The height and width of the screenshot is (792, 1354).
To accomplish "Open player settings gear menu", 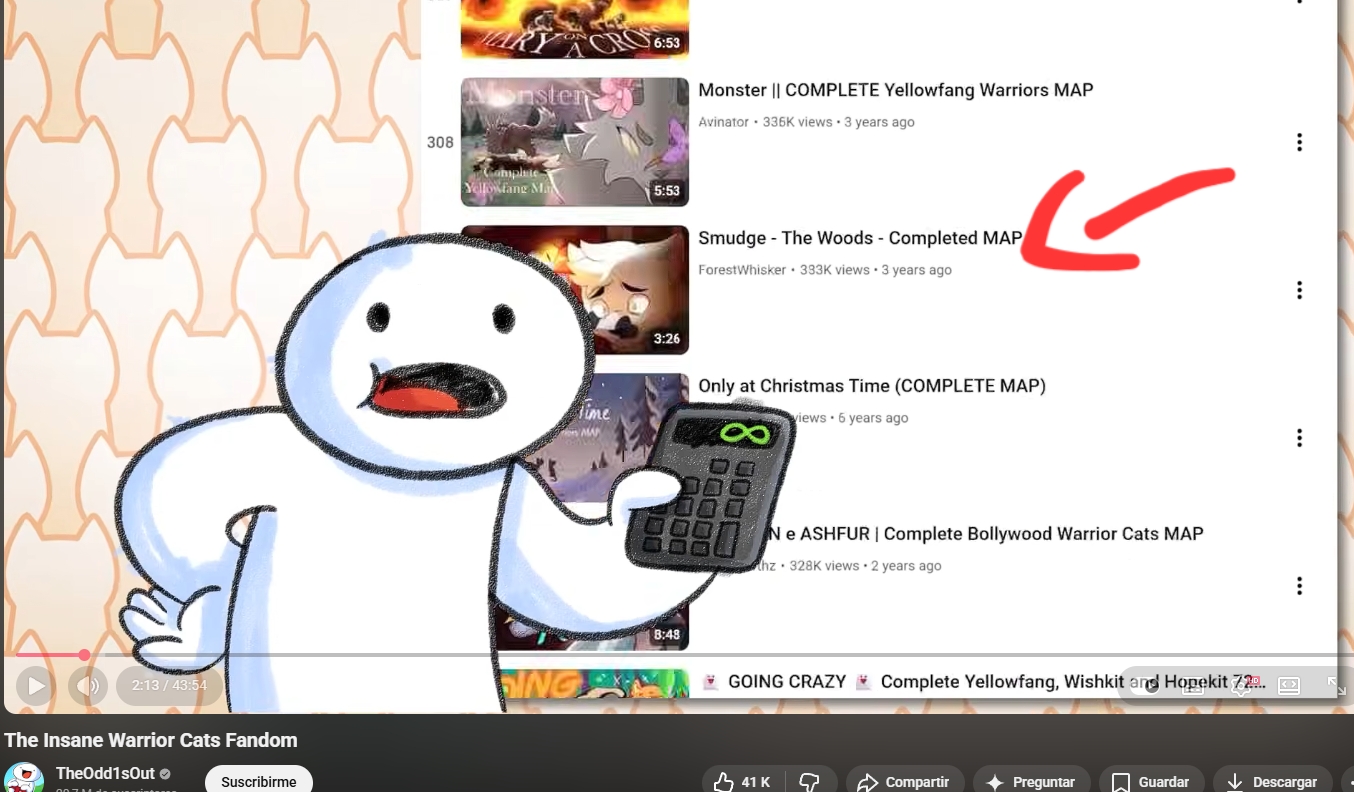I will click(1242, 685).
